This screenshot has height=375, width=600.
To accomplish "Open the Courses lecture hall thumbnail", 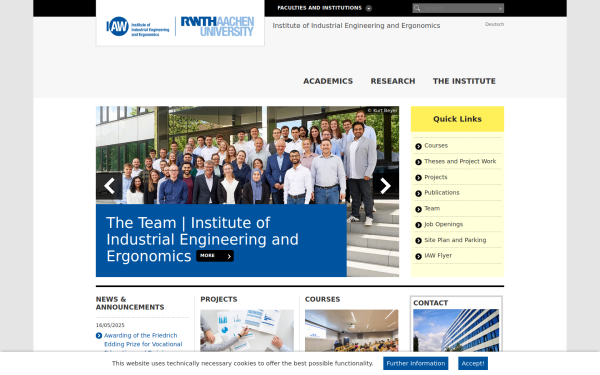I will click(x=351, y=331).
